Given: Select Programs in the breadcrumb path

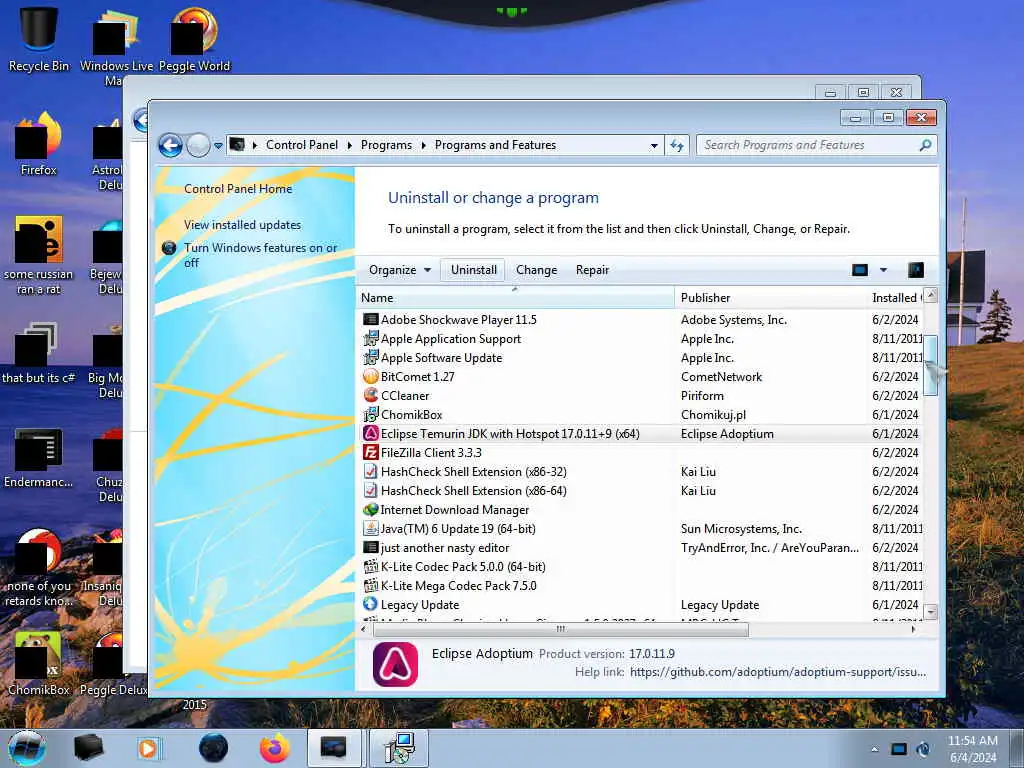Looking at the screenshot, I should point(386,145).
